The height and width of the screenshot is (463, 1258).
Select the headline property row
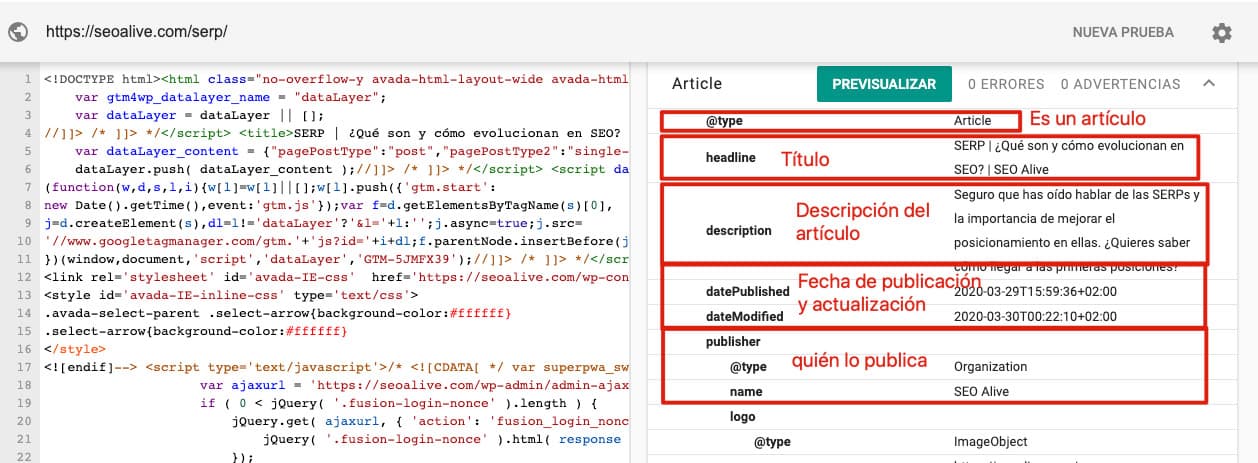(x=950, y=158)
